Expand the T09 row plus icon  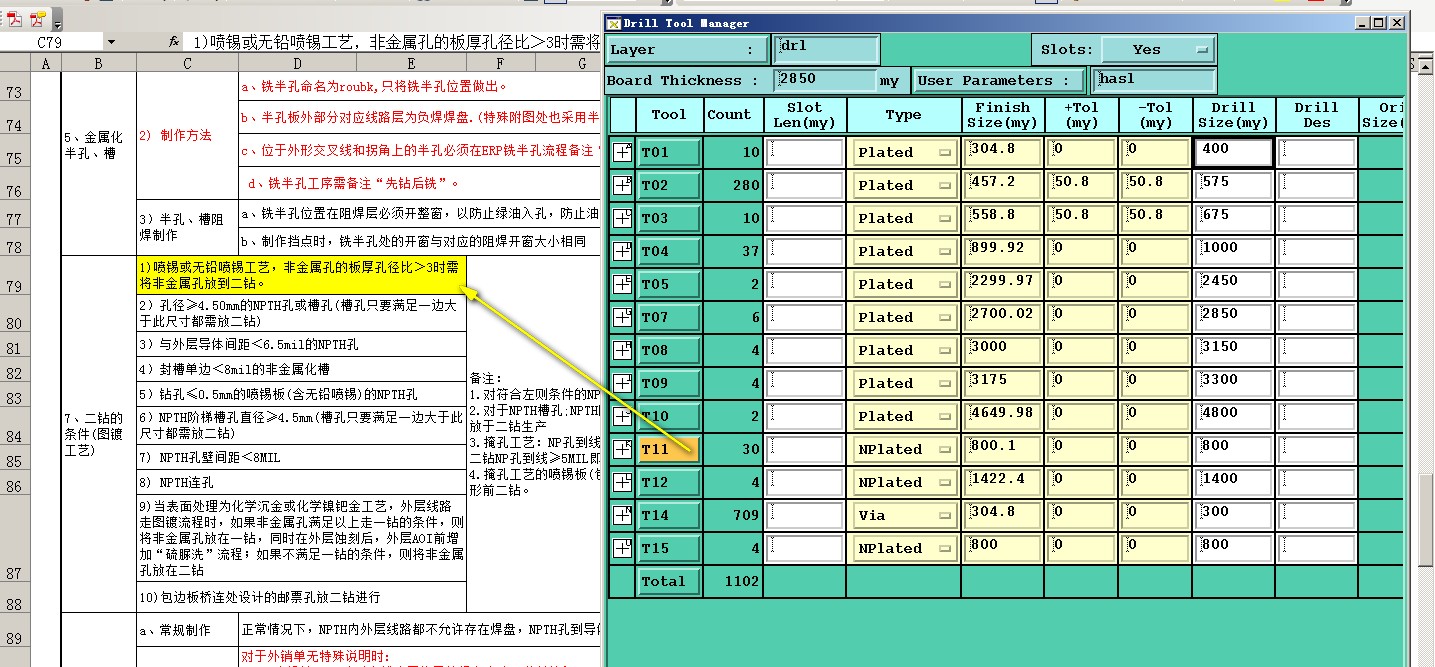click(622, 384)
